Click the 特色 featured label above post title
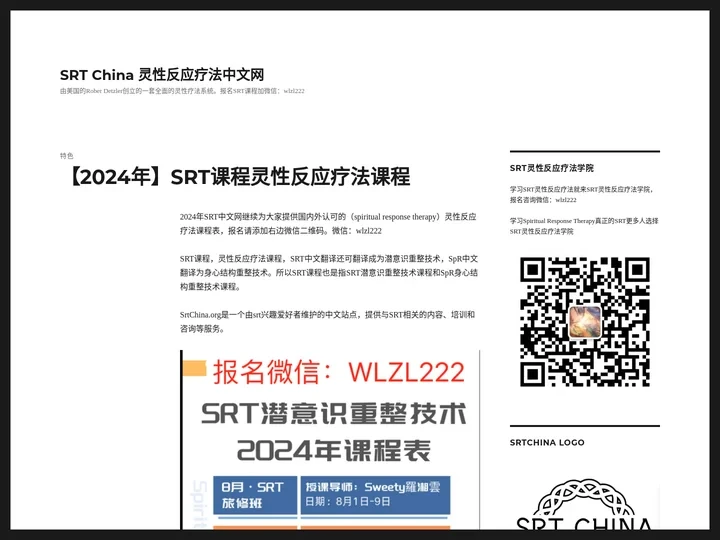Image resolution: width=720 pixels, height=540 pixels. pos(67,156)
